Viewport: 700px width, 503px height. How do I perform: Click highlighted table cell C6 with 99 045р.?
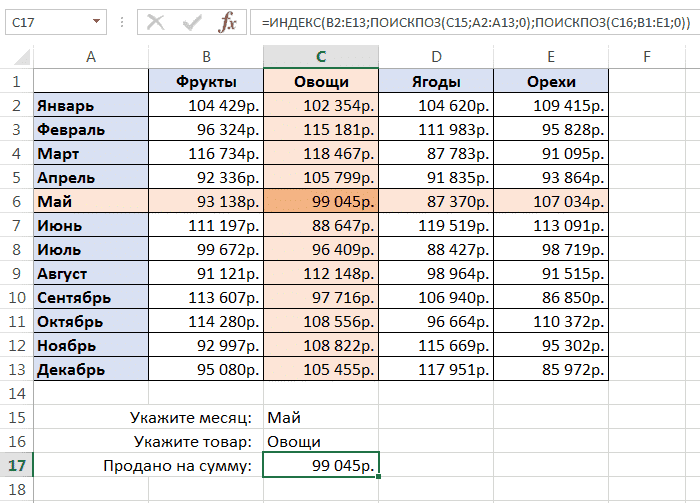pyautogui.click(x=321, y=201)
